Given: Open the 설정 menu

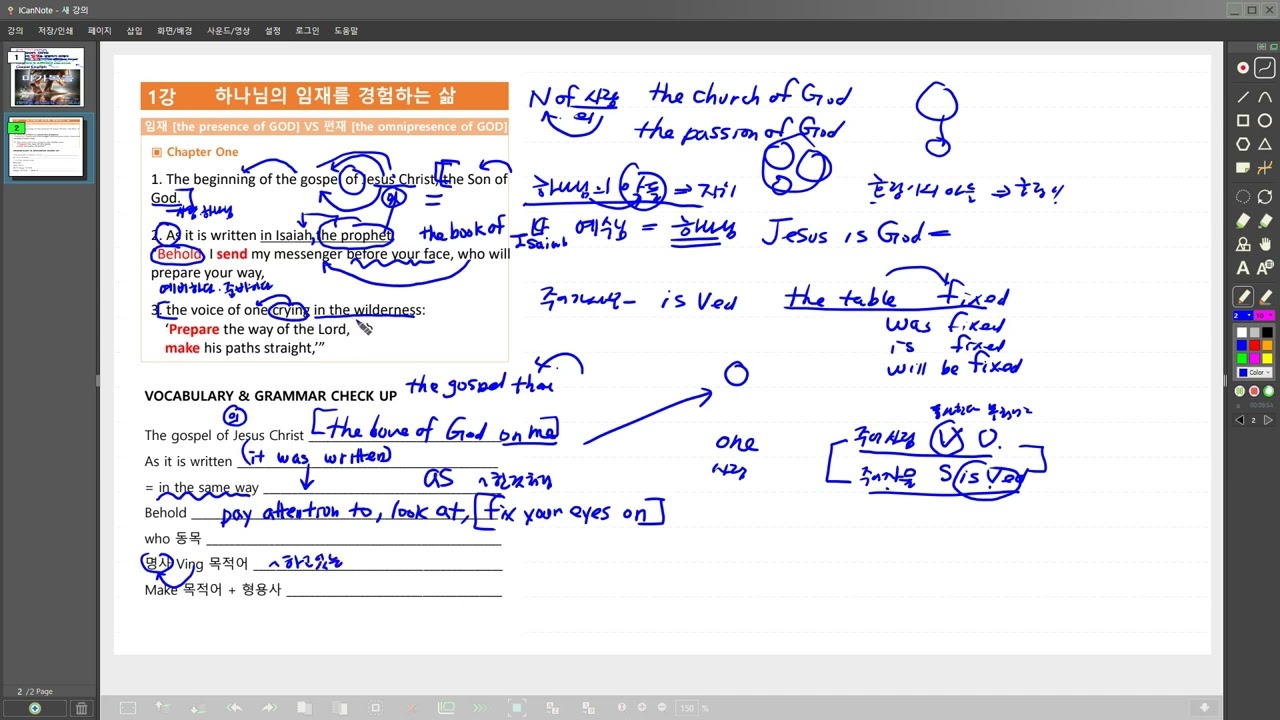Looking at the screenshot, I should tap(273, 31).
